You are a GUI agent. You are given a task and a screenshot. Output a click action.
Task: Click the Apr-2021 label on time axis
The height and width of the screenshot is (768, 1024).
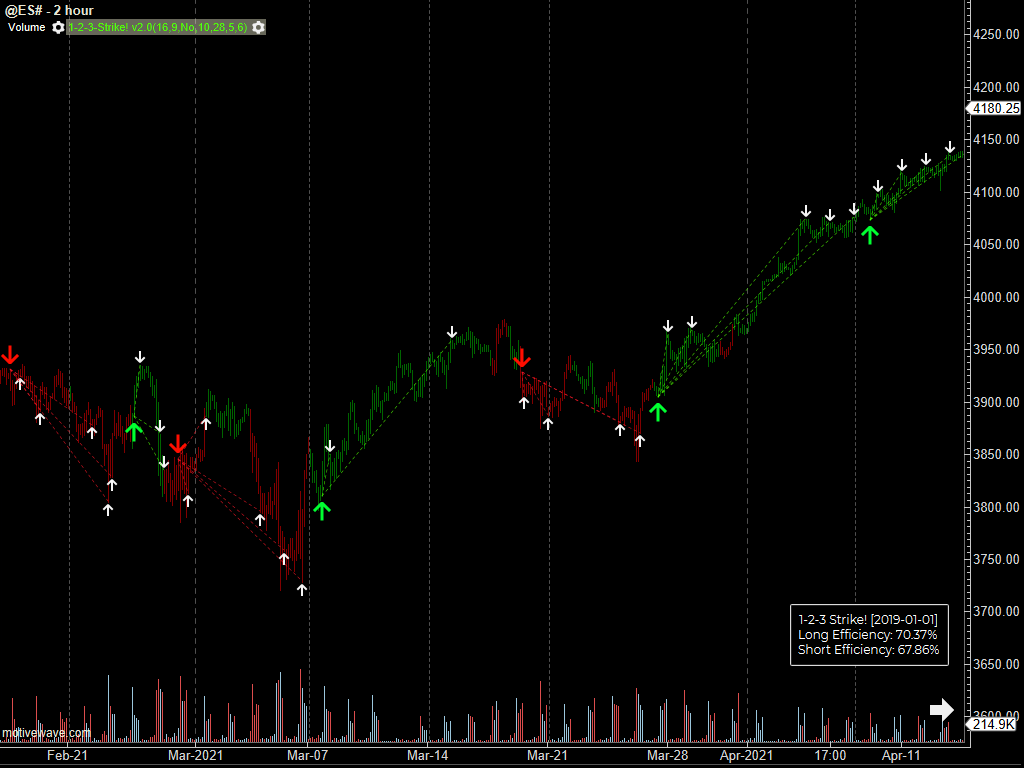click(x=747, y=755)
